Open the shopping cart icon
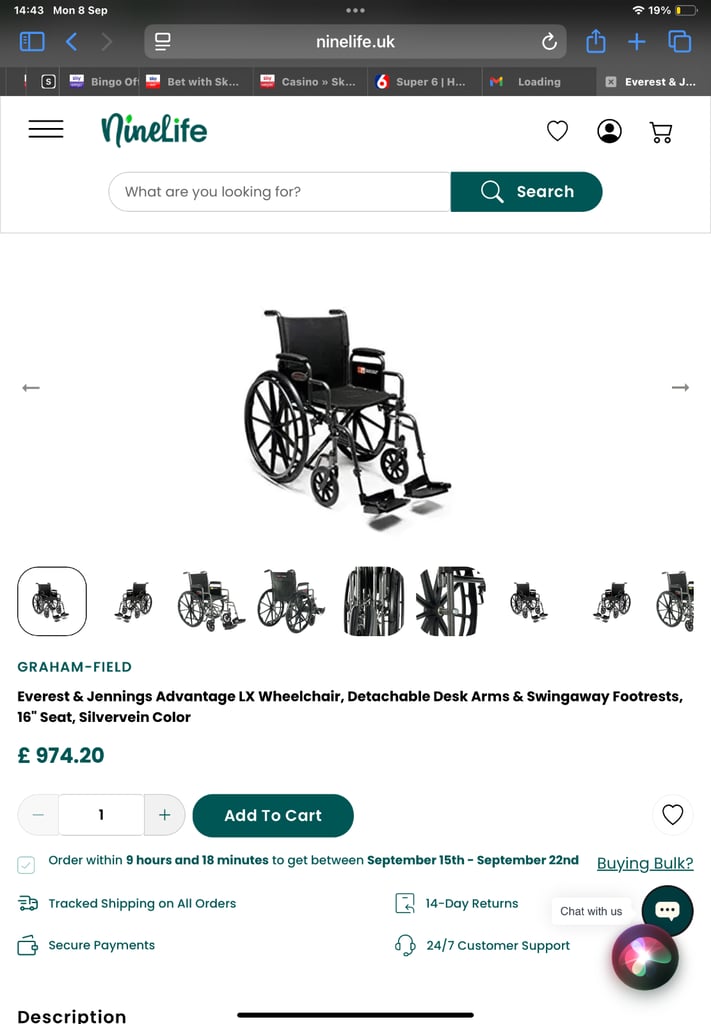The width and height of the screenshot is (711, 1024). pos(661,132)
